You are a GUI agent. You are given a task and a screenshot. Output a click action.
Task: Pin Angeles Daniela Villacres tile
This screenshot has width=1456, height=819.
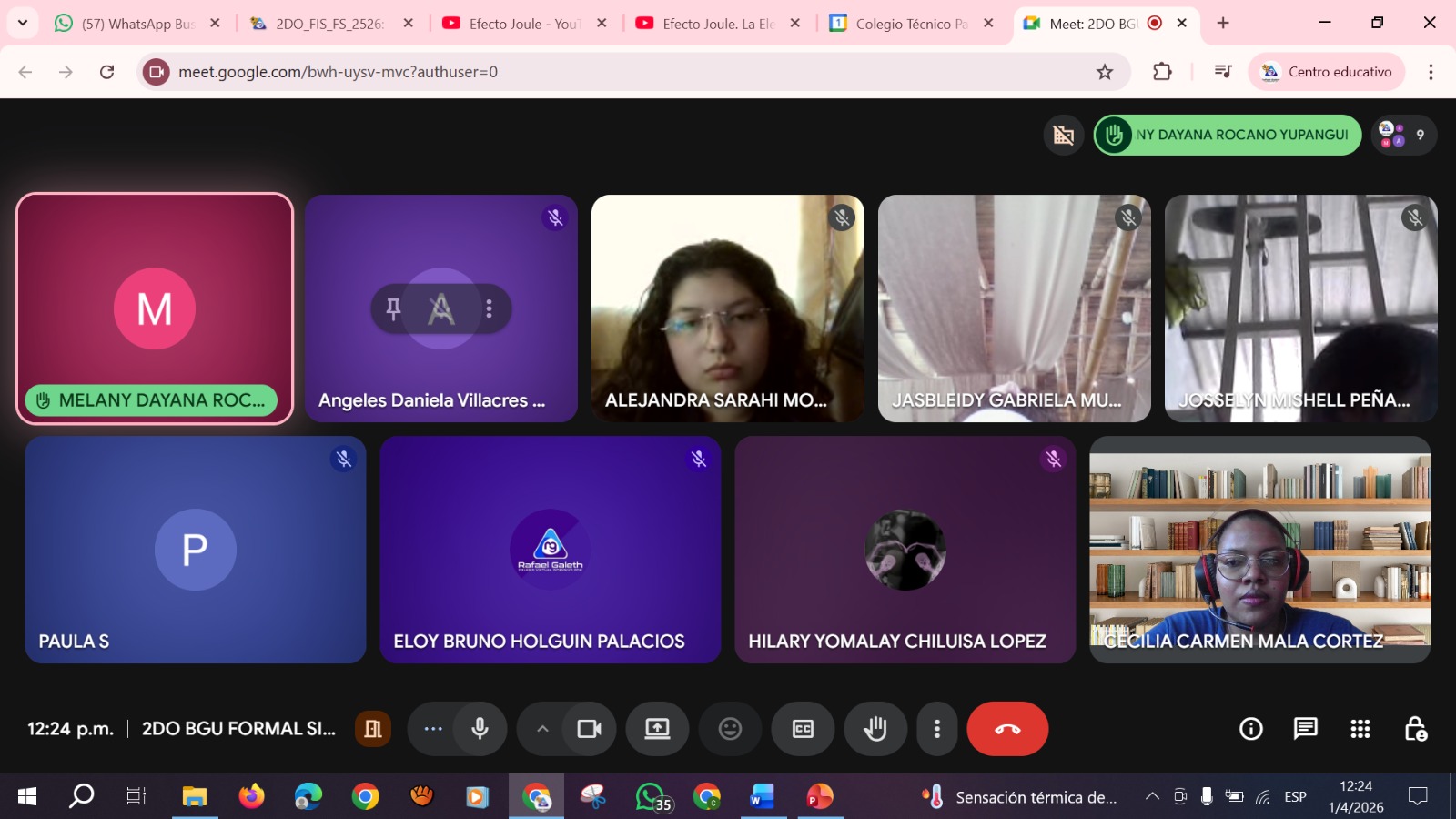tap(393, 309)
